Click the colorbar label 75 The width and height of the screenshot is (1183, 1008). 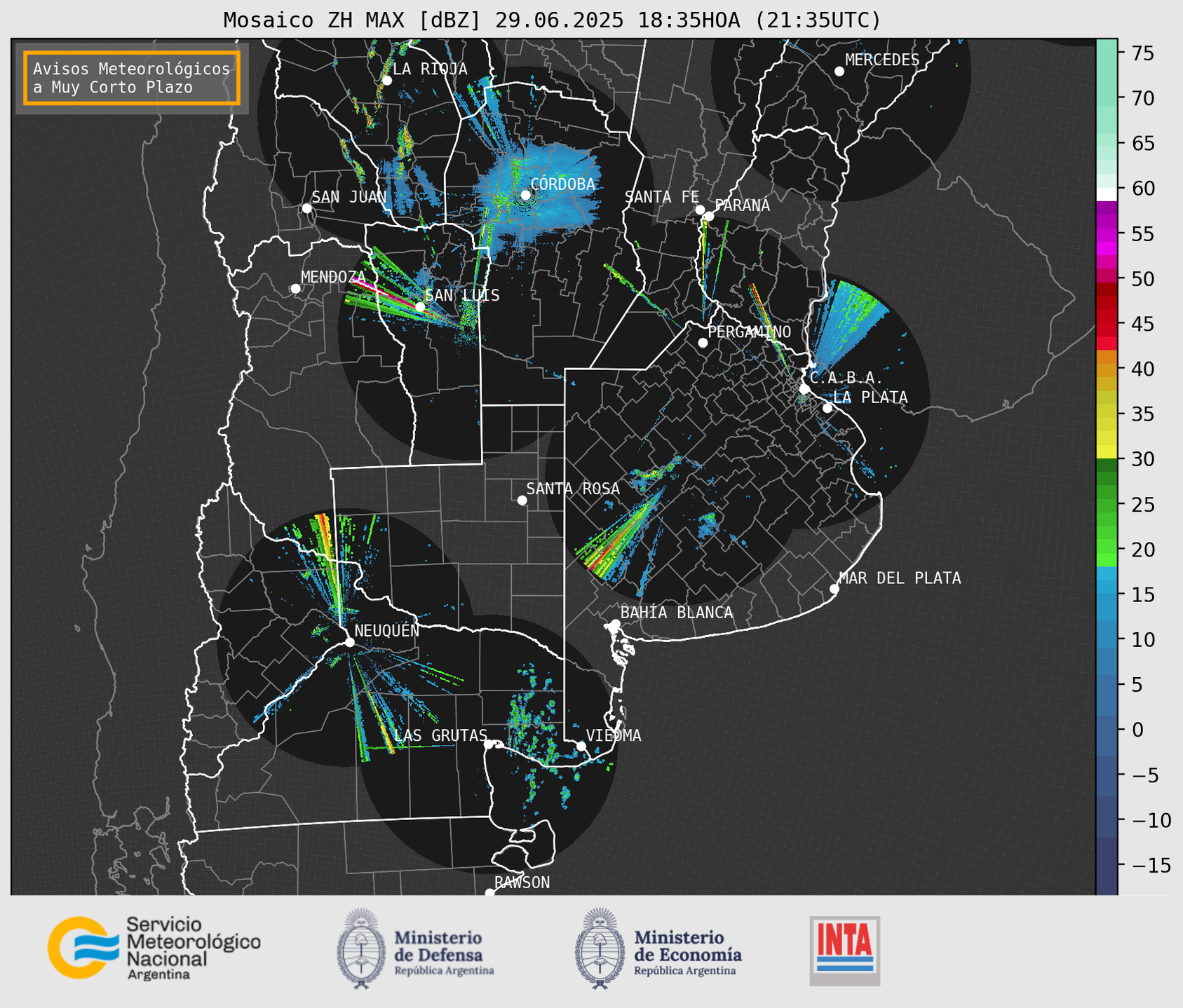1142,53
